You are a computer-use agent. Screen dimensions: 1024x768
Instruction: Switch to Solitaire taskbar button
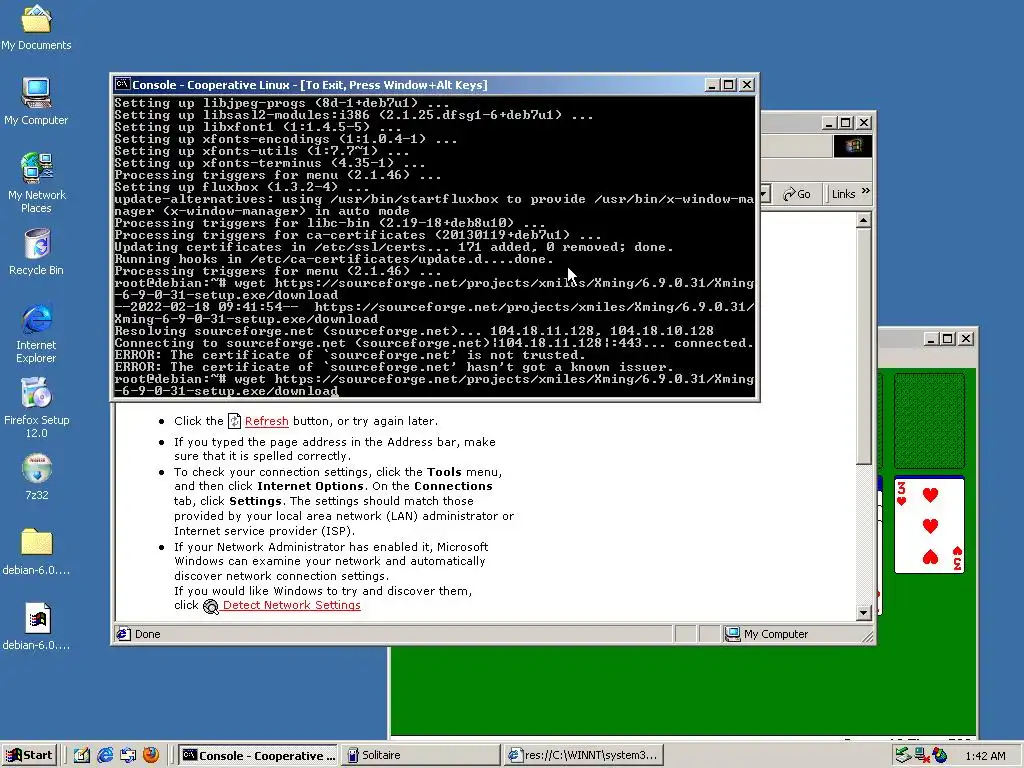point(421,755)
